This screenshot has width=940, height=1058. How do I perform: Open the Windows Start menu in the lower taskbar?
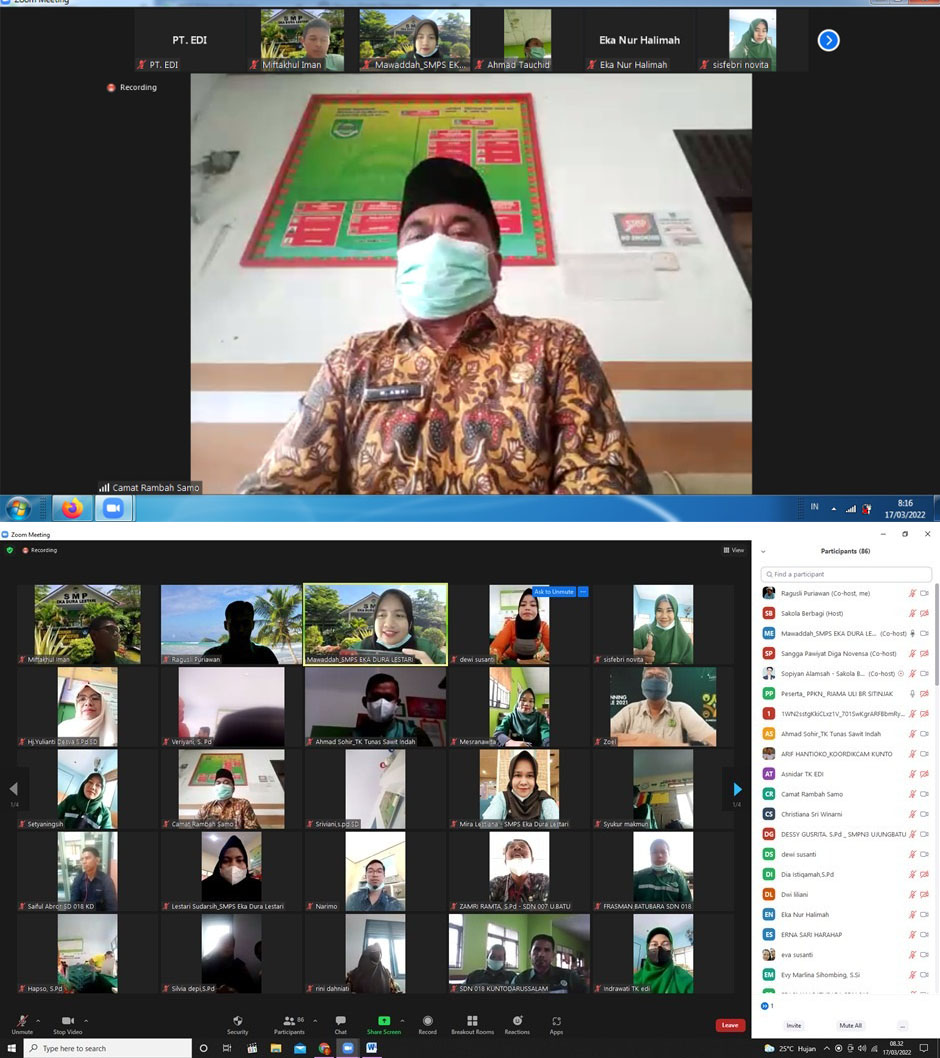(x=11, y=1048)
